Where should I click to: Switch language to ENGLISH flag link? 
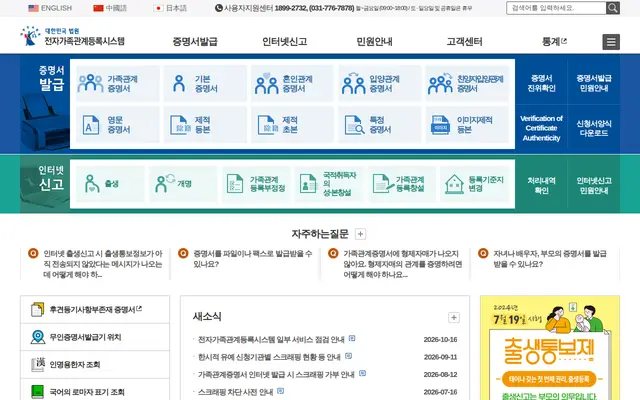point(50,8)
